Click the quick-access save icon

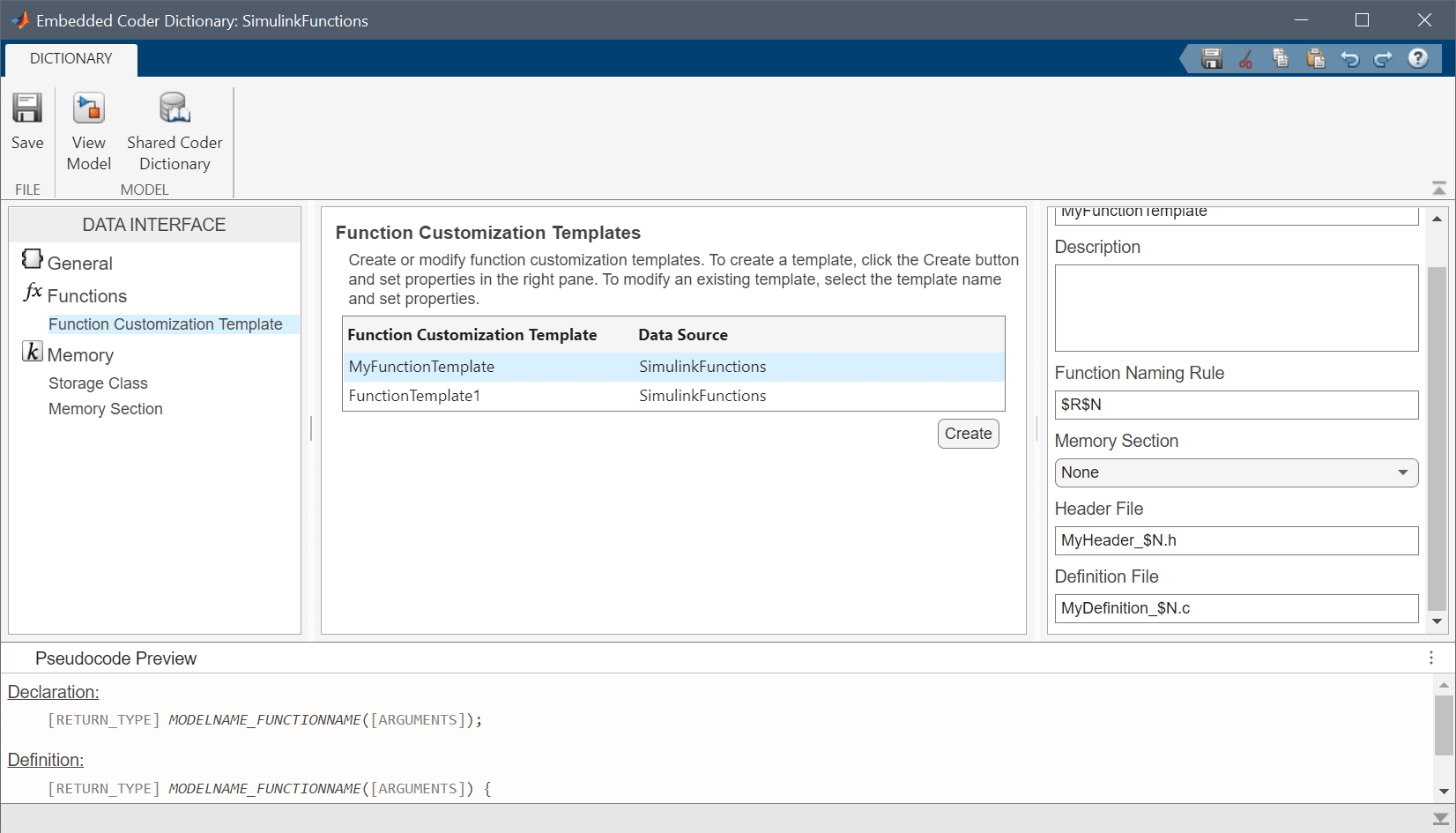pos(1212,59)
